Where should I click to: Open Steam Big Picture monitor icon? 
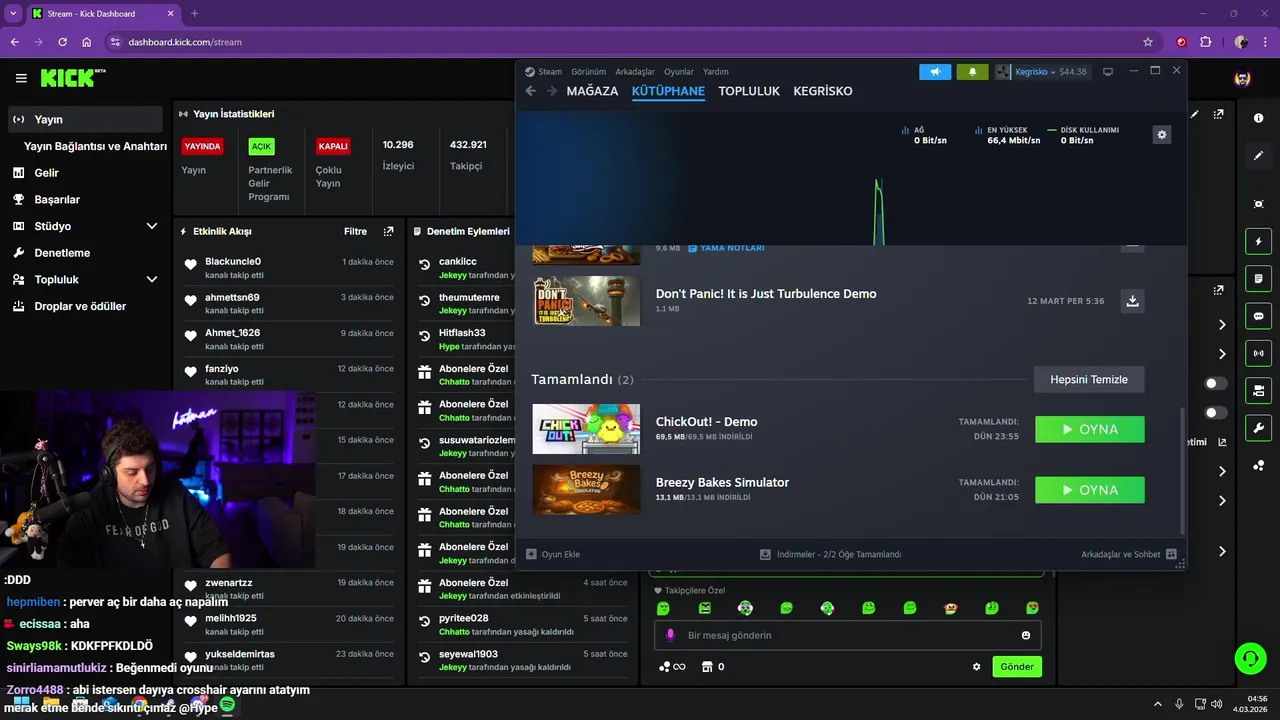pyautogui.click(x=1107, y=72)
